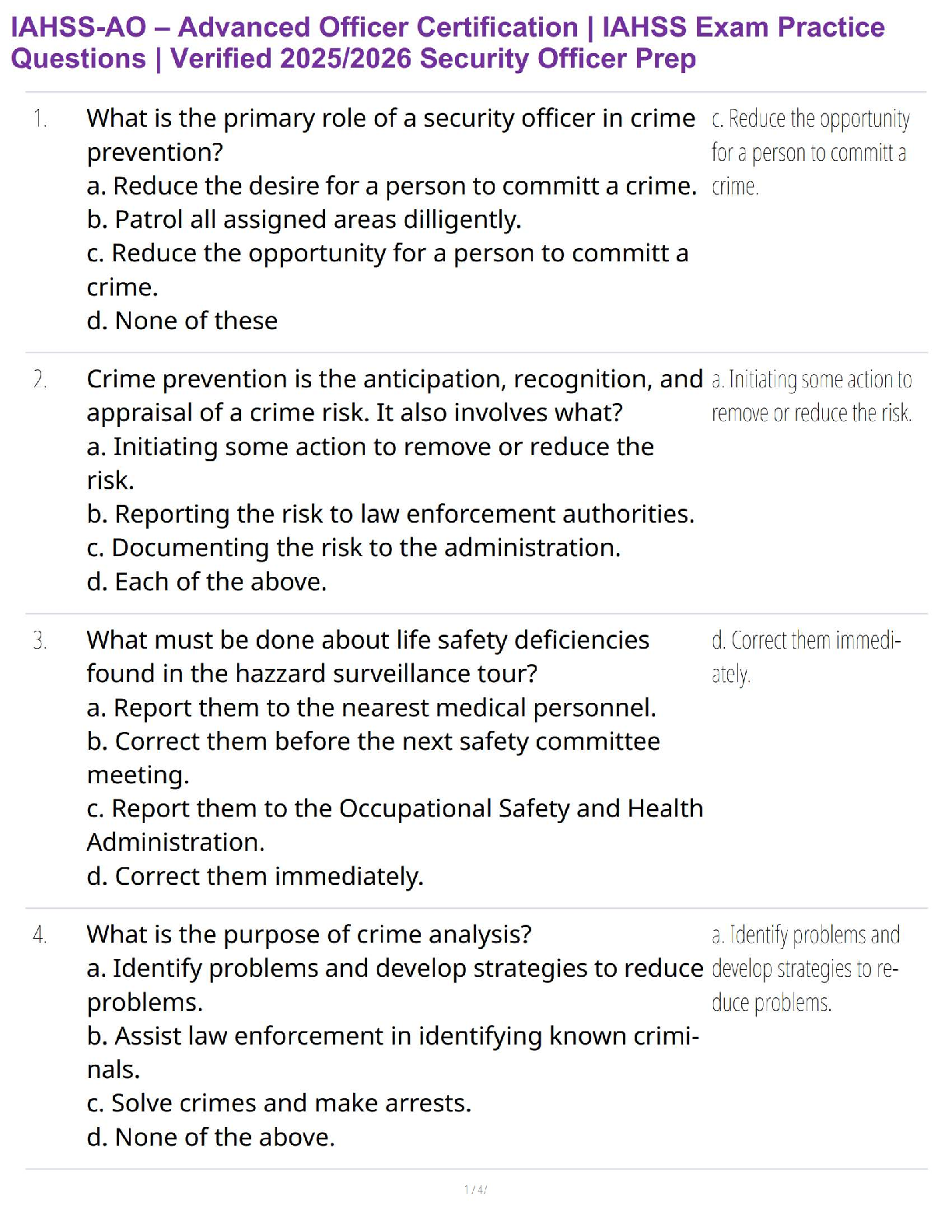Select 'b. Reporting the risk to law enforcement authorities'
The image size is (952, 1232).
(x=390, y=514)
